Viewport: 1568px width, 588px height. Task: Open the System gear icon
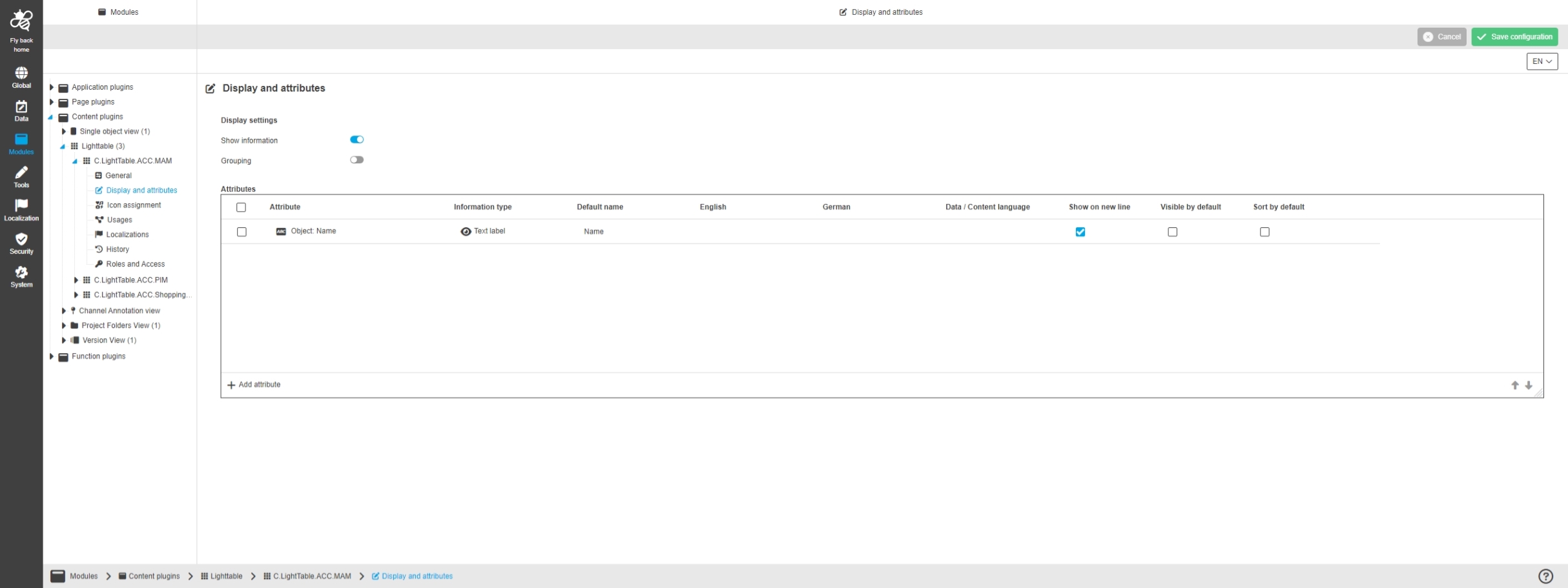tap(21, 272)
